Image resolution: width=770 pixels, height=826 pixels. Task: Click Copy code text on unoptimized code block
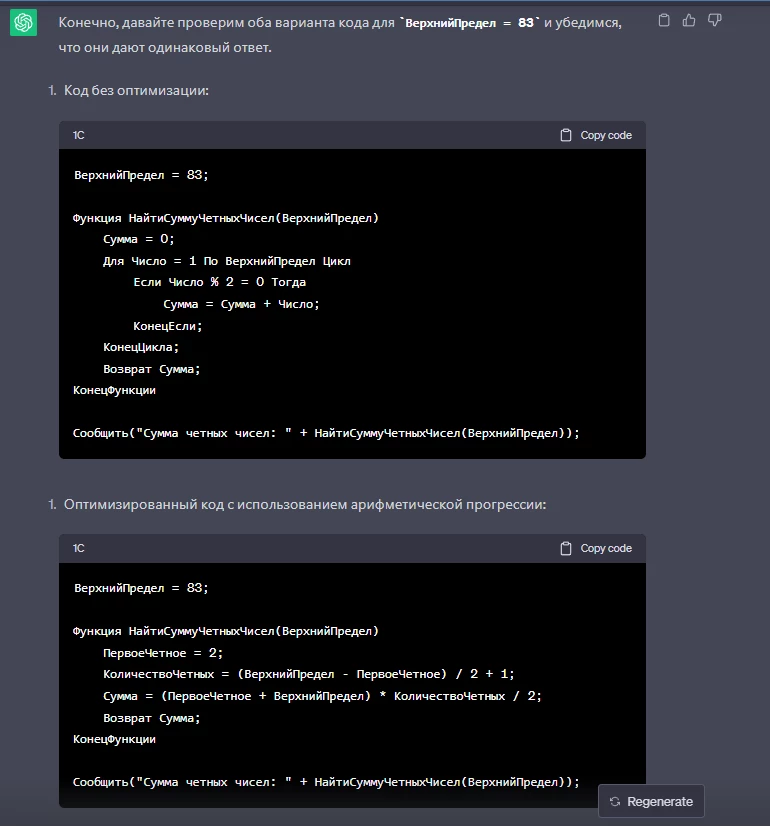606,135
